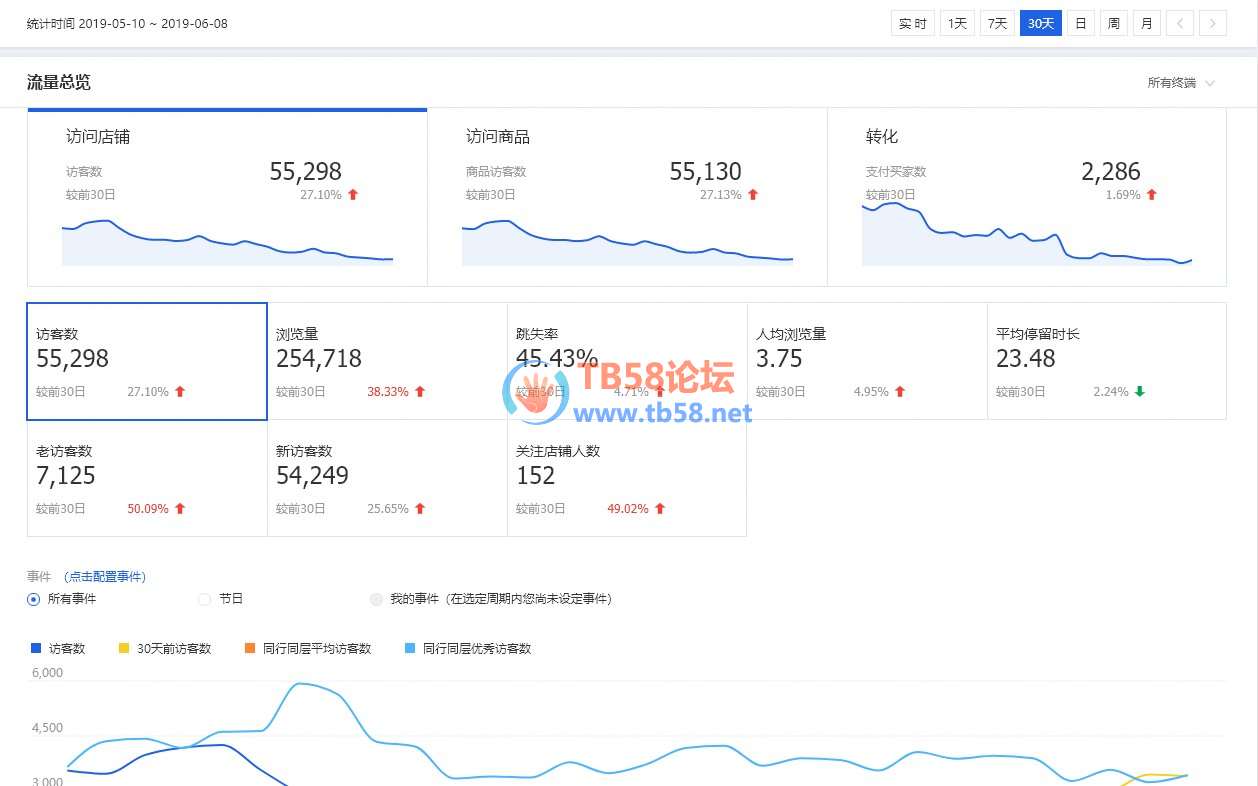Select the 我的事件 radio option
The image size is (1258, 786).
coord(376,599)
